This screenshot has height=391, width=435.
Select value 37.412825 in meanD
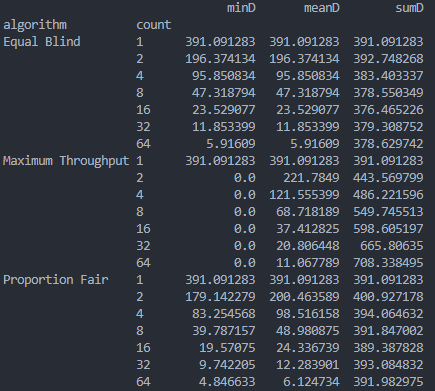click(308, 229)
